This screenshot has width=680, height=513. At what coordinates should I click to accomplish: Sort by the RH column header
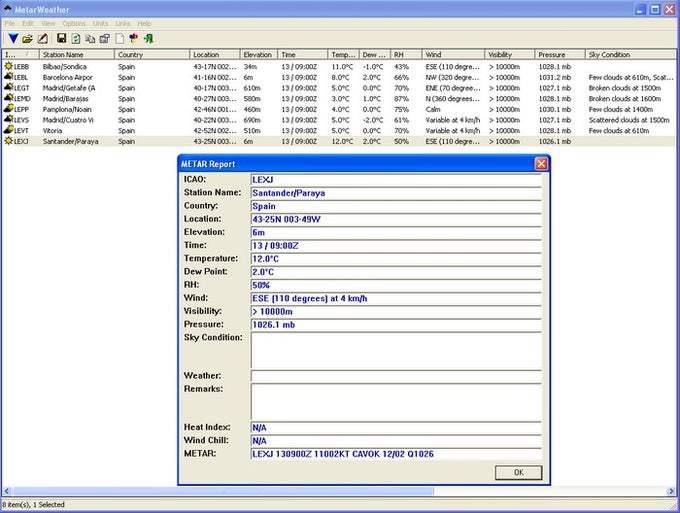pyautogui.click(x=406, y=55)
